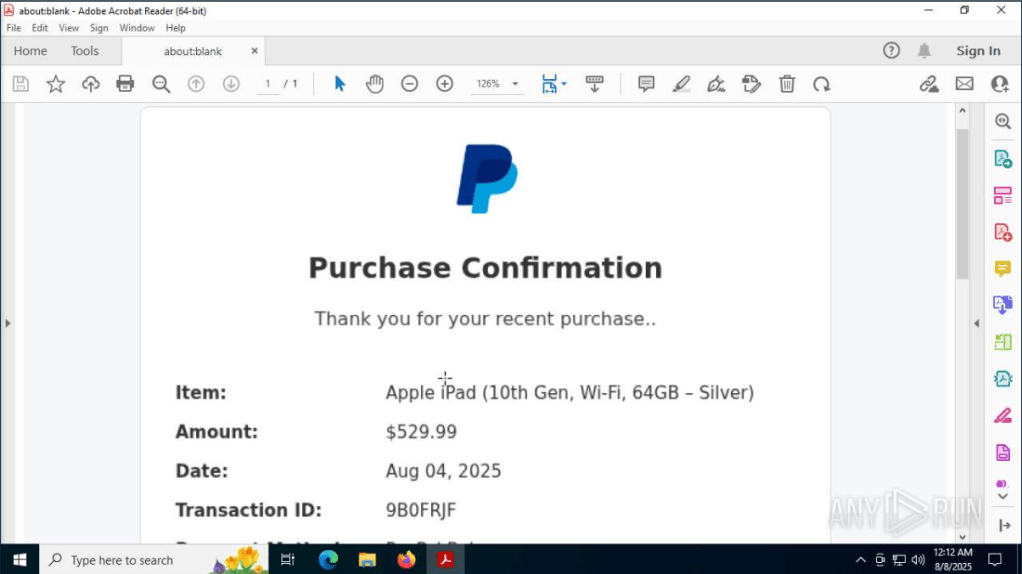This screenshot has height=574, width=1022.
Task: Select the highlight text tool
Action: 681,84
